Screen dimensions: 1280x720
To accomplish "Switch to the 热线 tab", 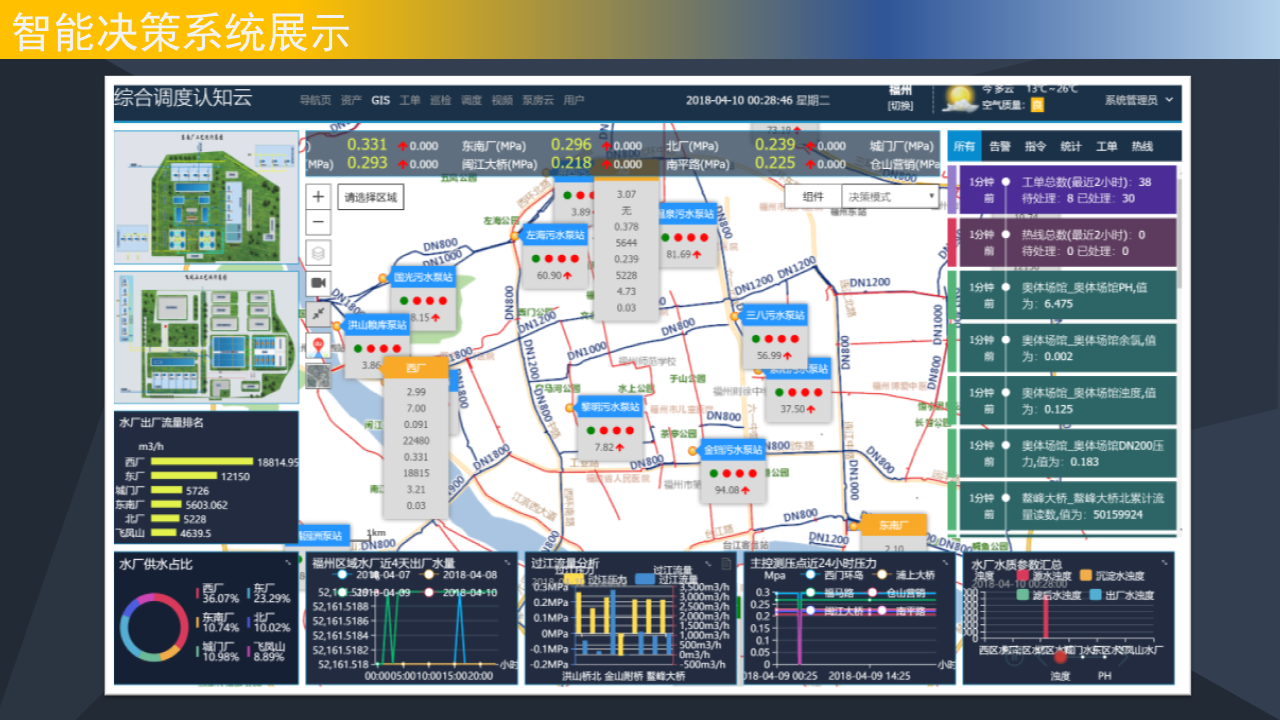I will pos(1142,146).
